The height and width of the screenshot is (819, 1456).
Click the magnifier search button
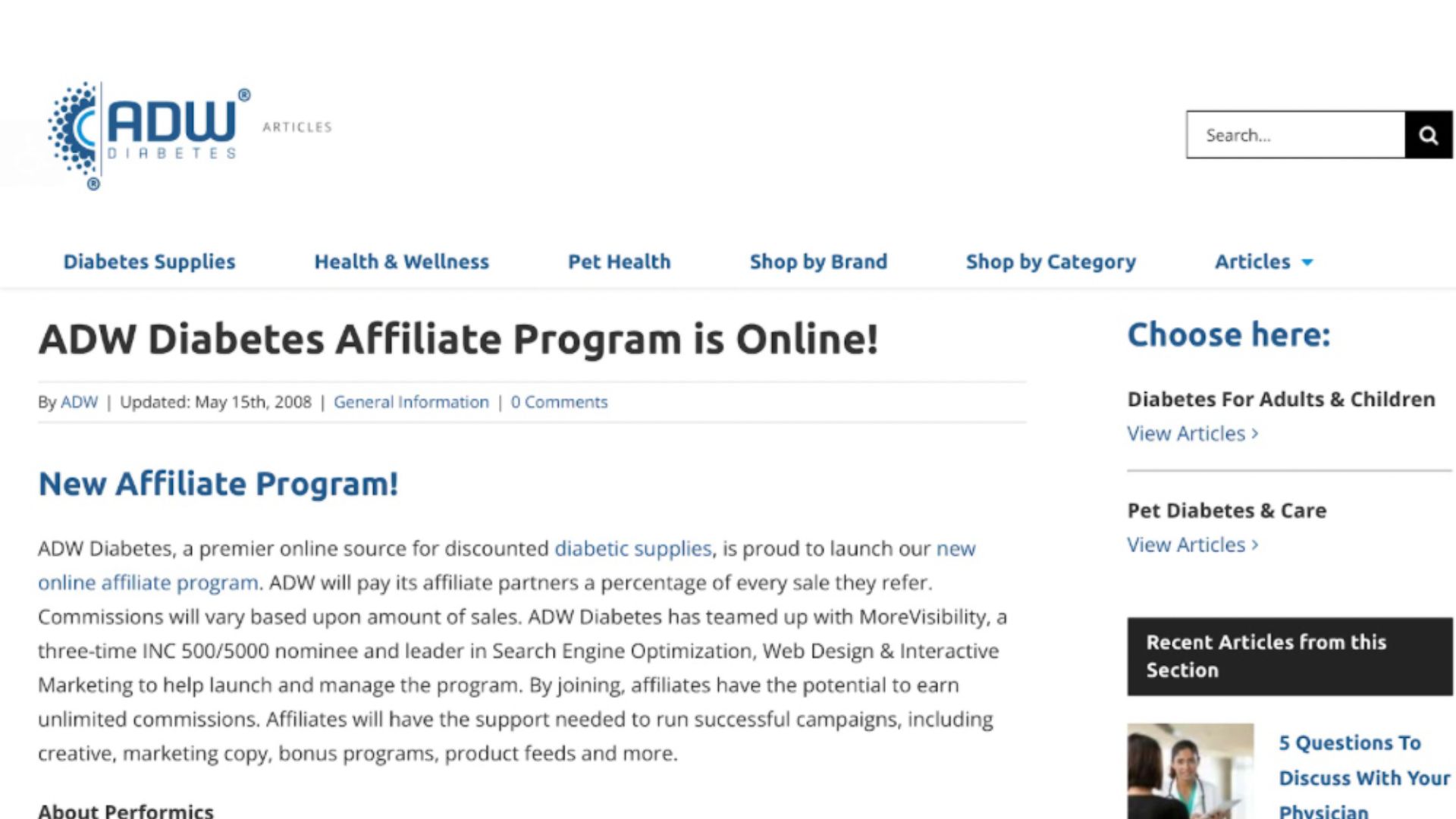point(1429,135)
